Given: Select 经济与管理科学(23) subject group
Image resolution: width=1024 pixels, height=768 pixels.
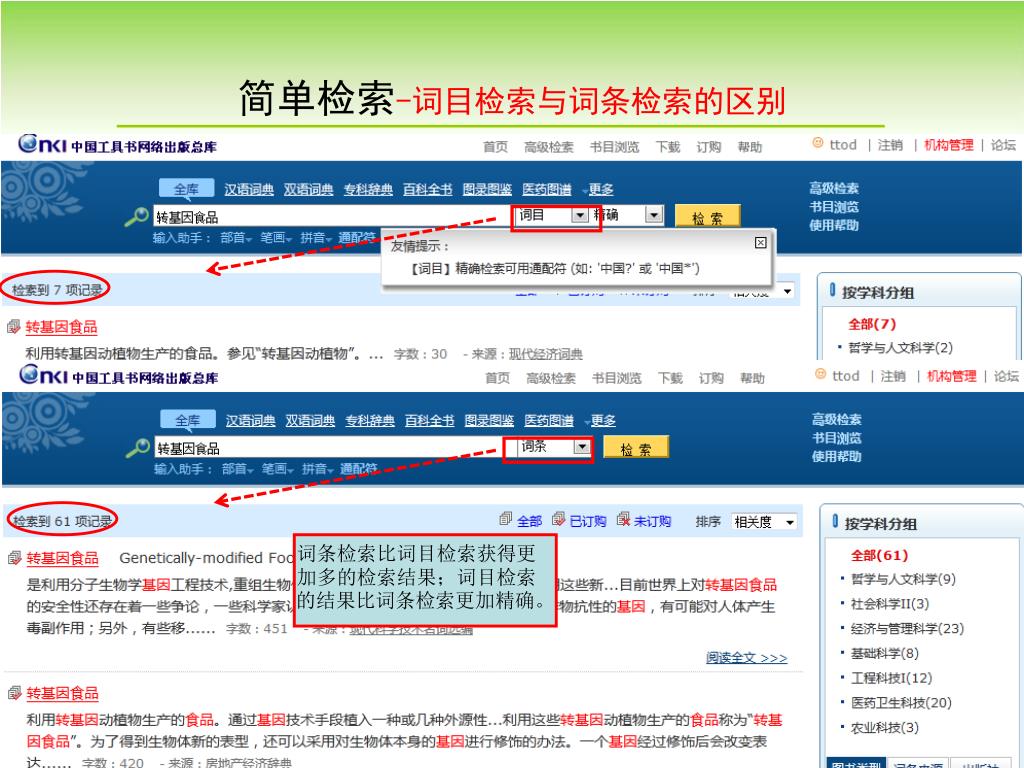Looking at the screenshot, I should tap(907, 628).
